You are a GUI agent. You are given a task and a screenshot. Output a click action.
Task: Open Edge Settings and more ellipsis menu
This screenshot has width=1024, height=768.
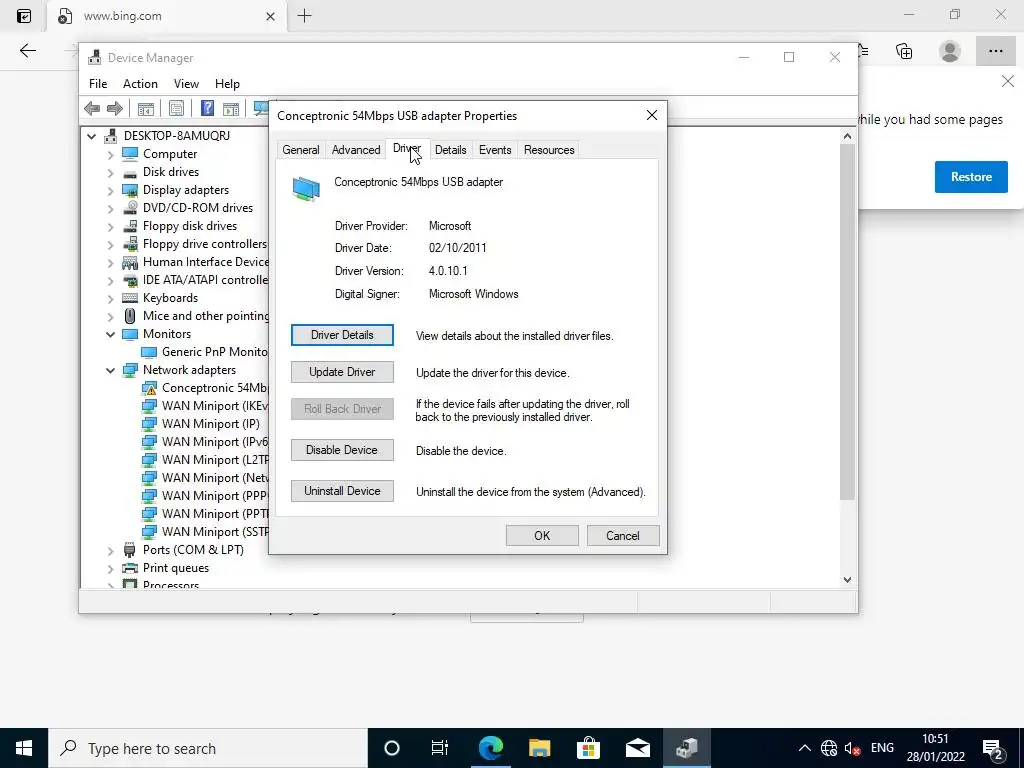pos(995,51)
